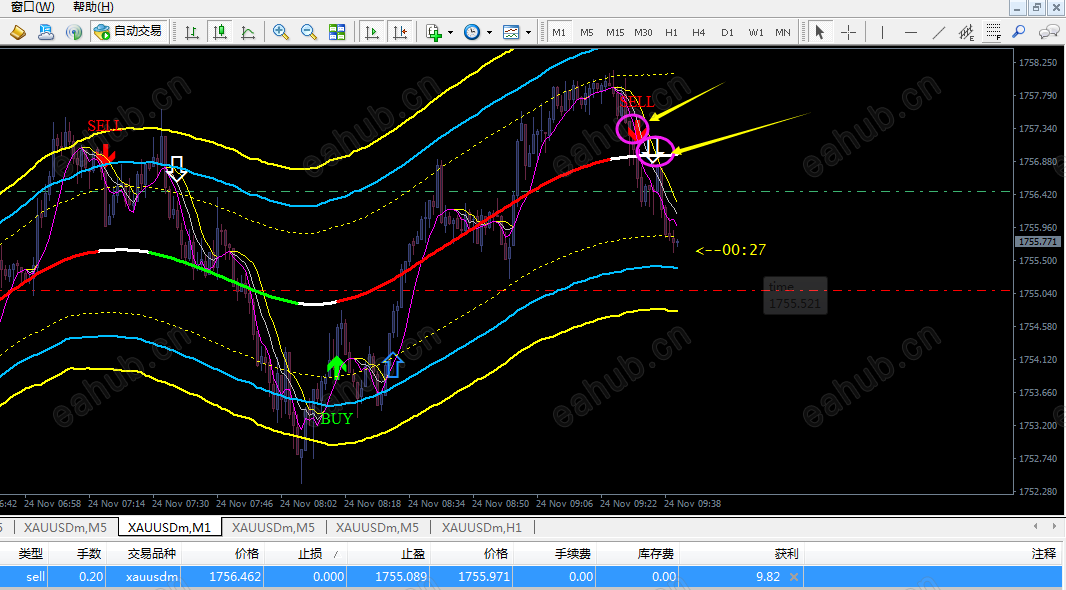The width and height of the screenshot is (1066, 590).
Task: Sort trades by 类型 column header
Action: pyautogui.click(x=30, y=554)
